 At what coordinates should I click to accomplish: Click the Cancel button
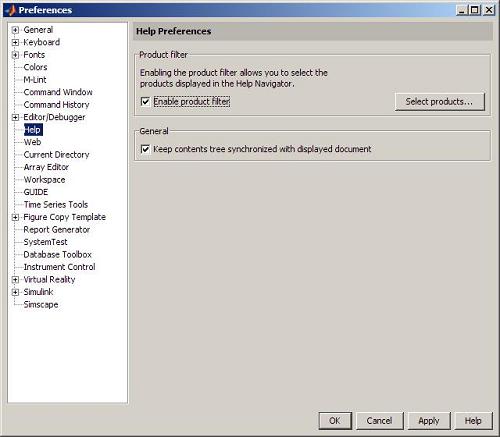click(x=379, y=421)
